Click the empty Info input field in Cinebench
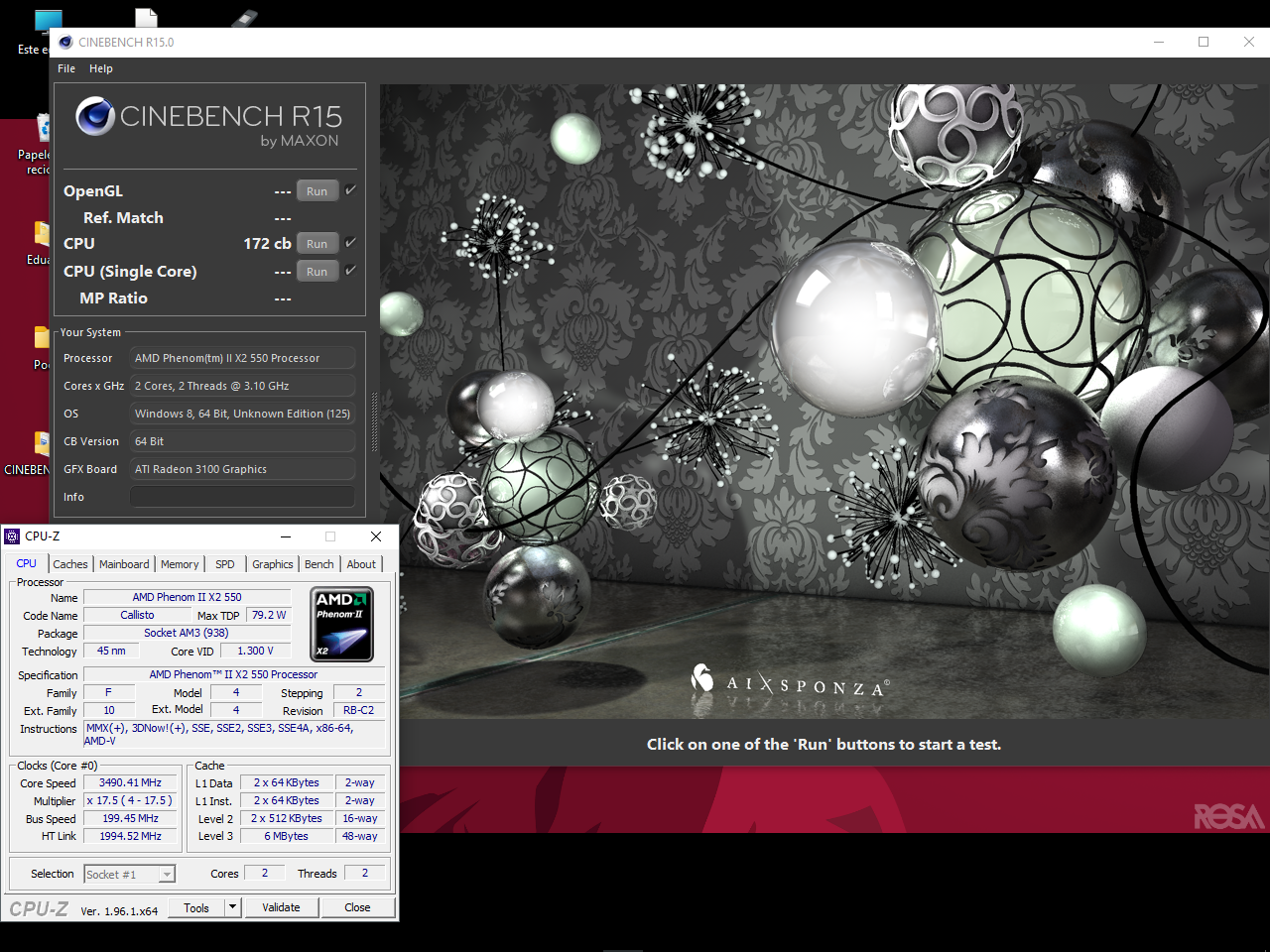Screen dimensions: 1270x952 click(242, 497)
